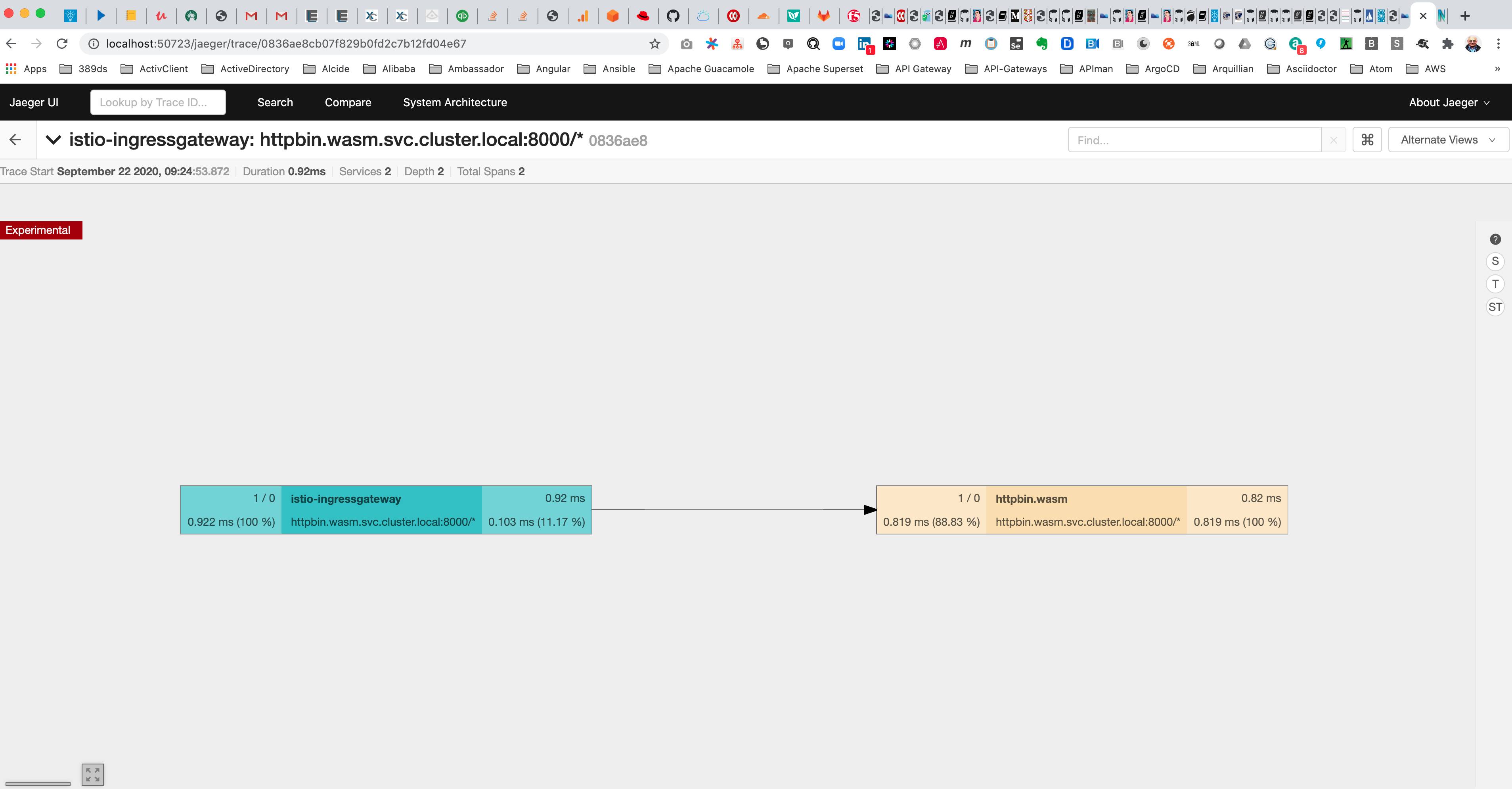1512x789 pixels.
Task: Select the httpbin.wasm graph node
Action: (1082, 509)
